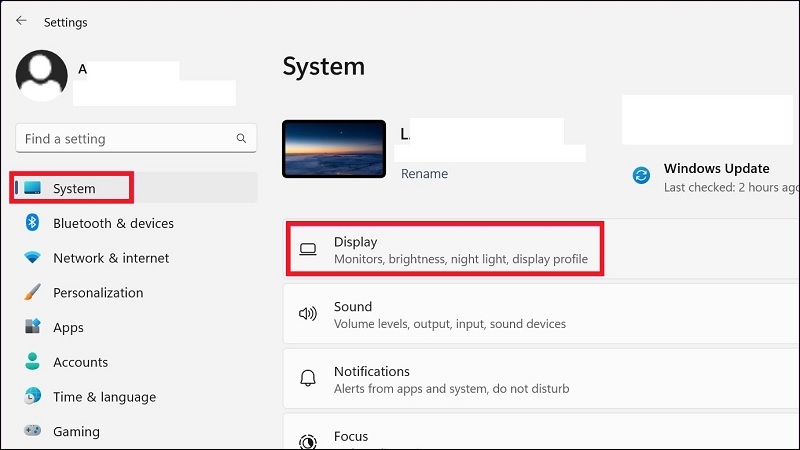Viewport: 800px width, 450px height.
Task: Click the Time & language globe icon
Action: point(32,396)
